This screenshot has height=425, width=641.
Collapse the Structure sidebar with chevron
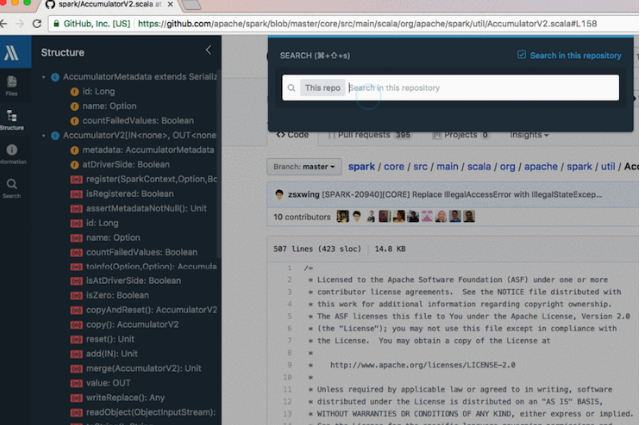[208, 50]
